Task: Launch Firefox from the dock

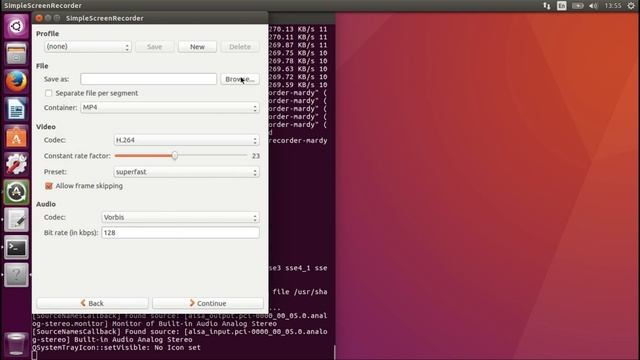Action: point(16,82)
